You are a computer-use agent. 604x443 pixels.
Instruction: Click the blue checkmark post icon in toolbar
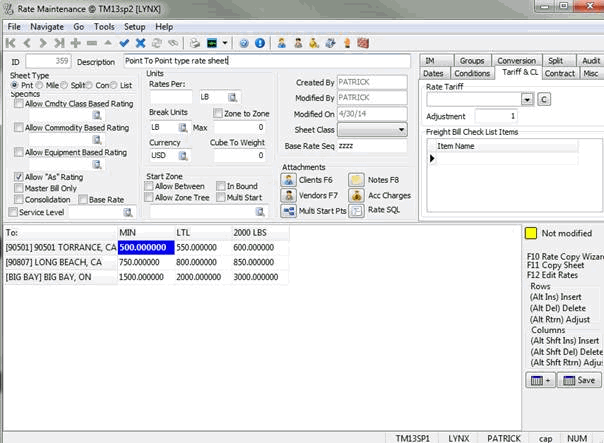(x=124, y=43)
